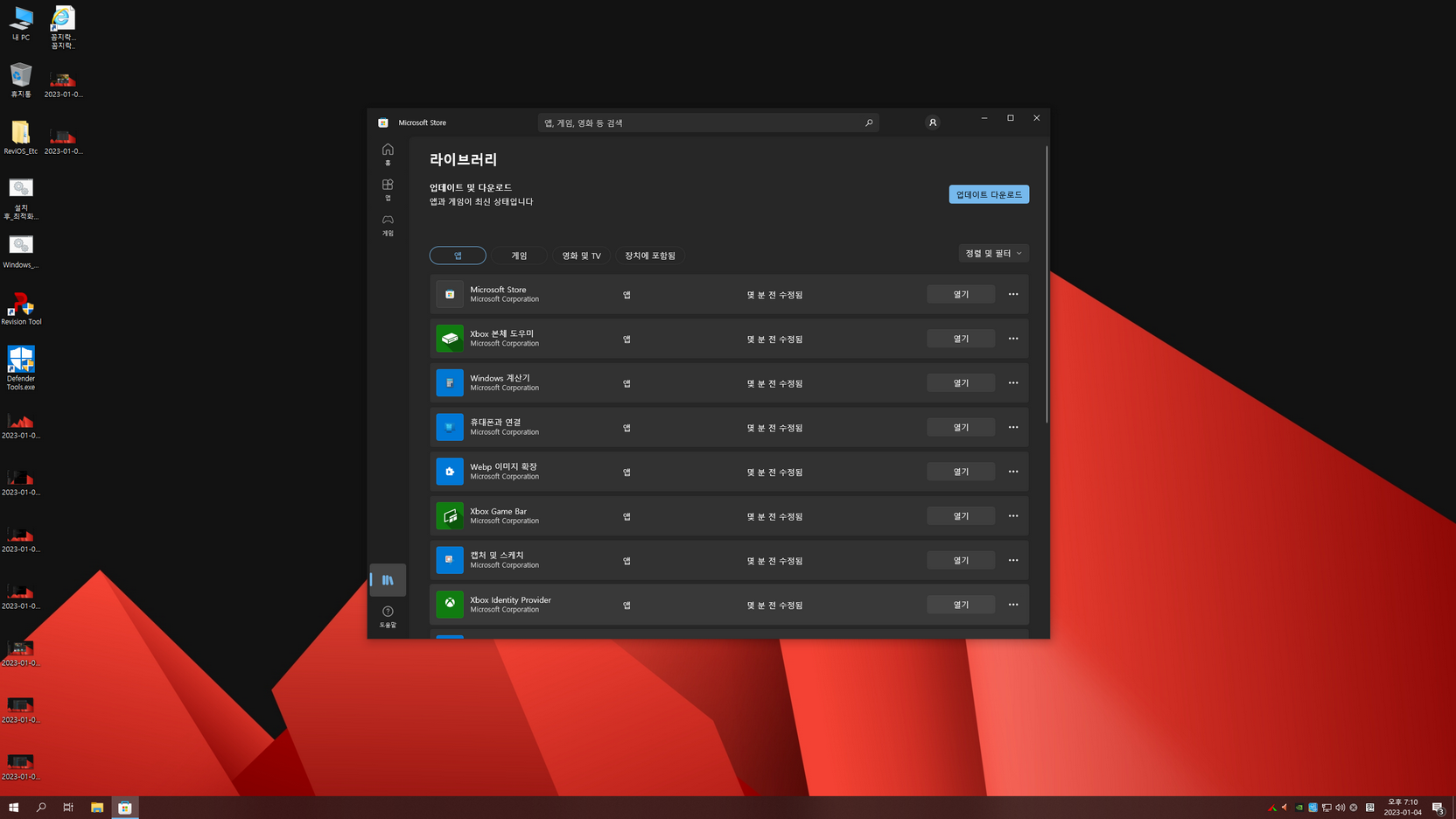The image size is (1456, 819).
Task: Open the notification center icon
Action: tap(1438, 808)
